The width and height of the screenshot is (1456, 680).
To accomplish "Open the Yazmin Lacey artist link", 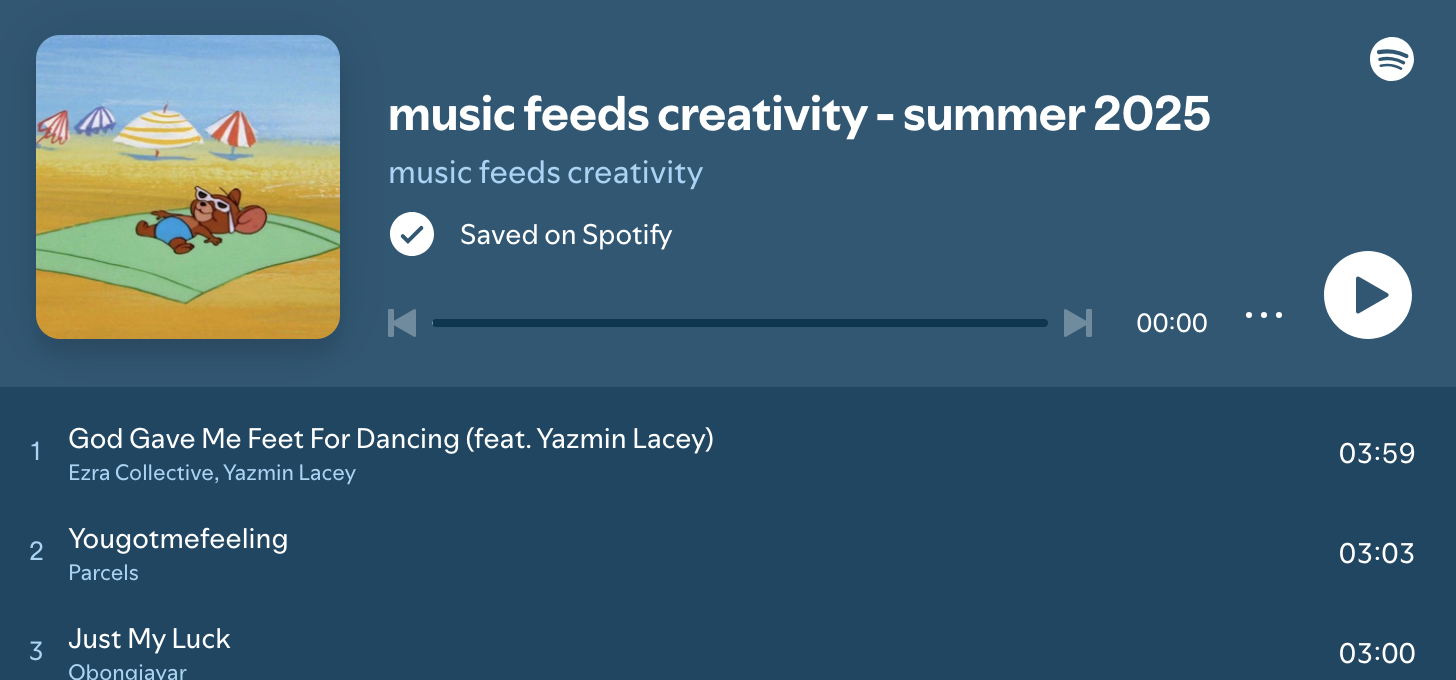I will pos(289,472).
